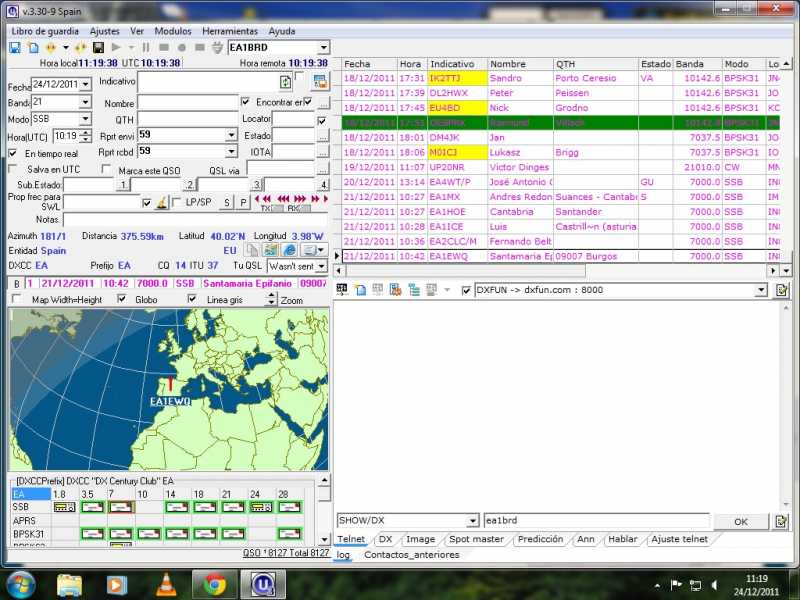800x600 pixels.
Task: Click the Indicativo callsign input field
Action: [x=206, y=81]
